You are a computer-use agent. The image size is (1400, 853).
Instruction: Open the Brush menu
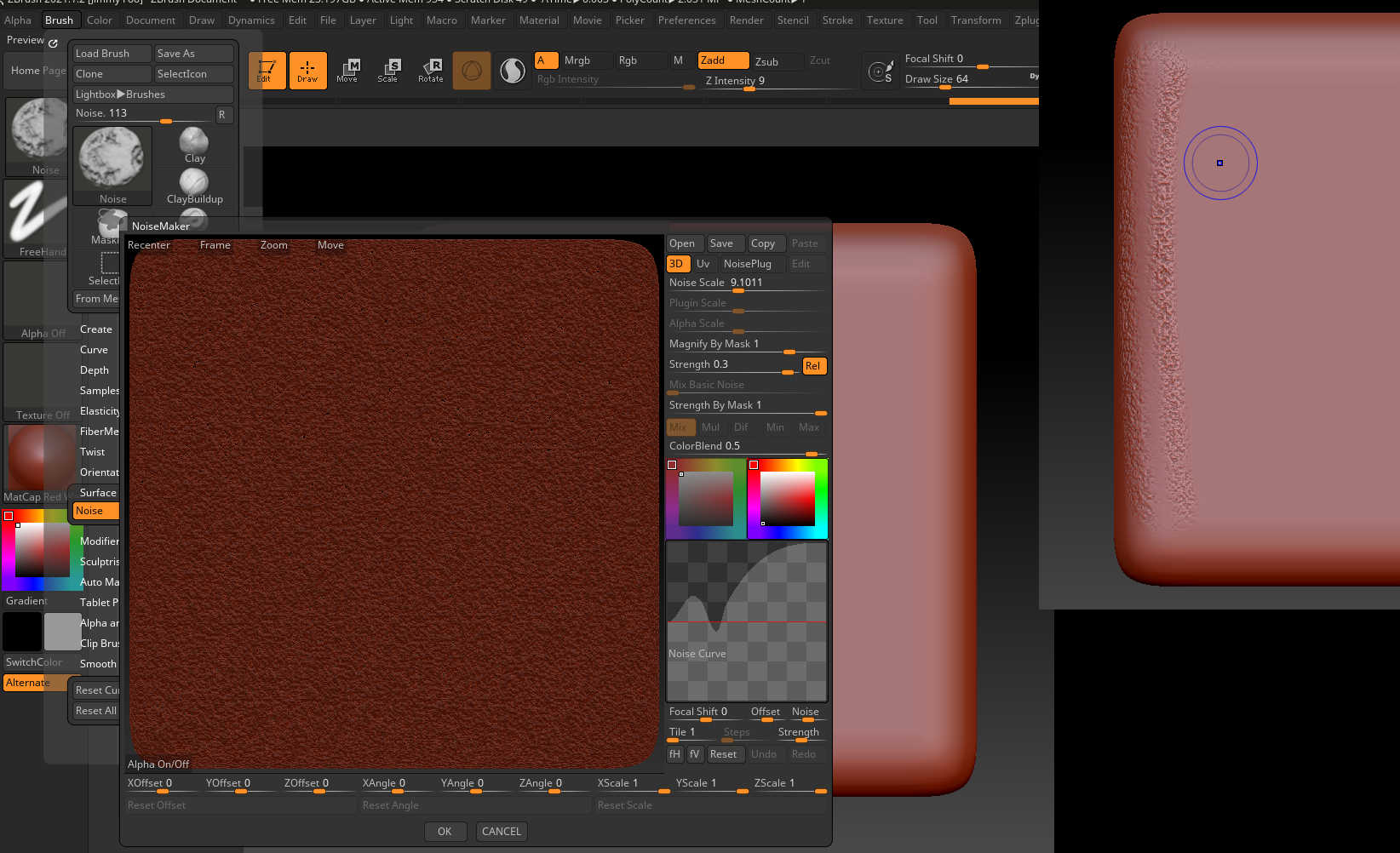point(59,20)
